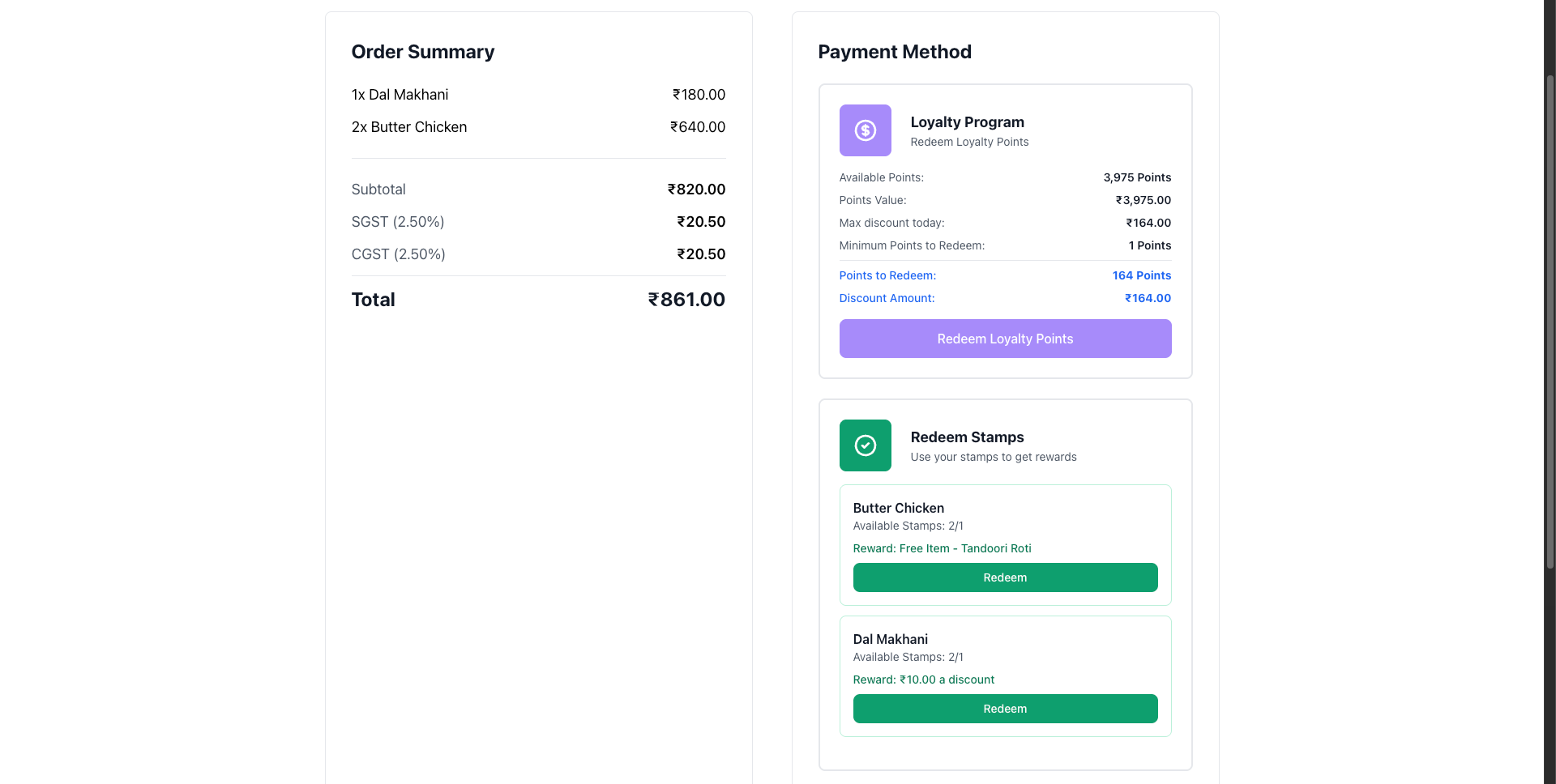This screenshot has height=784, width=1556.
Task: Click the Redeem Stamps title
Action: tap(967, 437)
